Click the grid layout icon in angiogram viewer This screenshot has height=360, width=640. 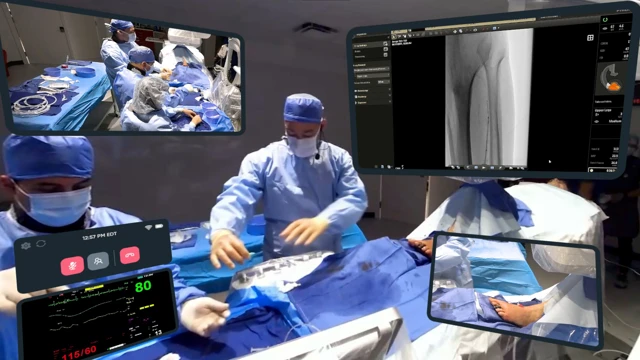(590, 38)
